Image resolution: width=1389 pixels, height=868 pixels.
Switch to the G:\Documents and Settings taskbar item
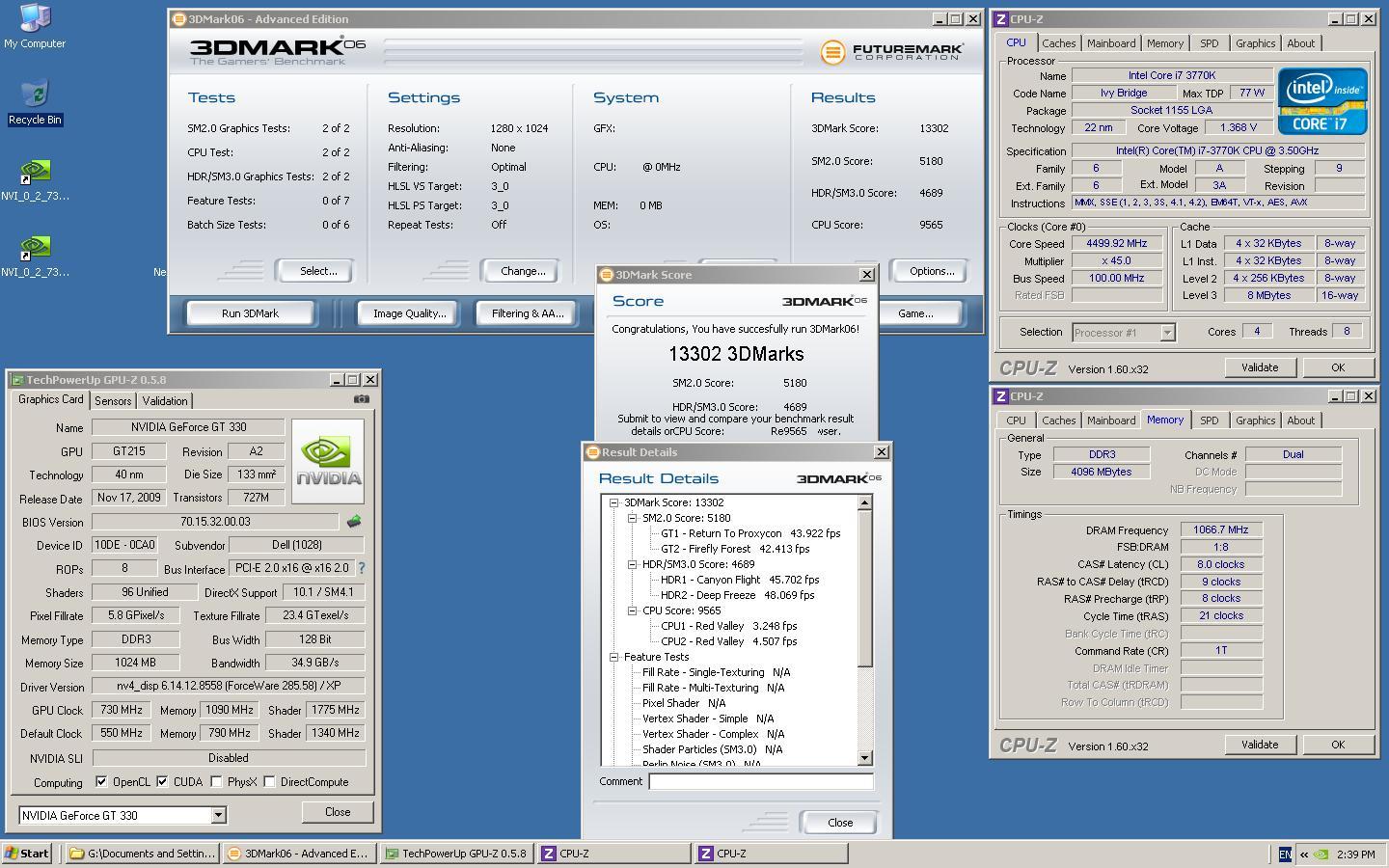[x=142, y=854]
